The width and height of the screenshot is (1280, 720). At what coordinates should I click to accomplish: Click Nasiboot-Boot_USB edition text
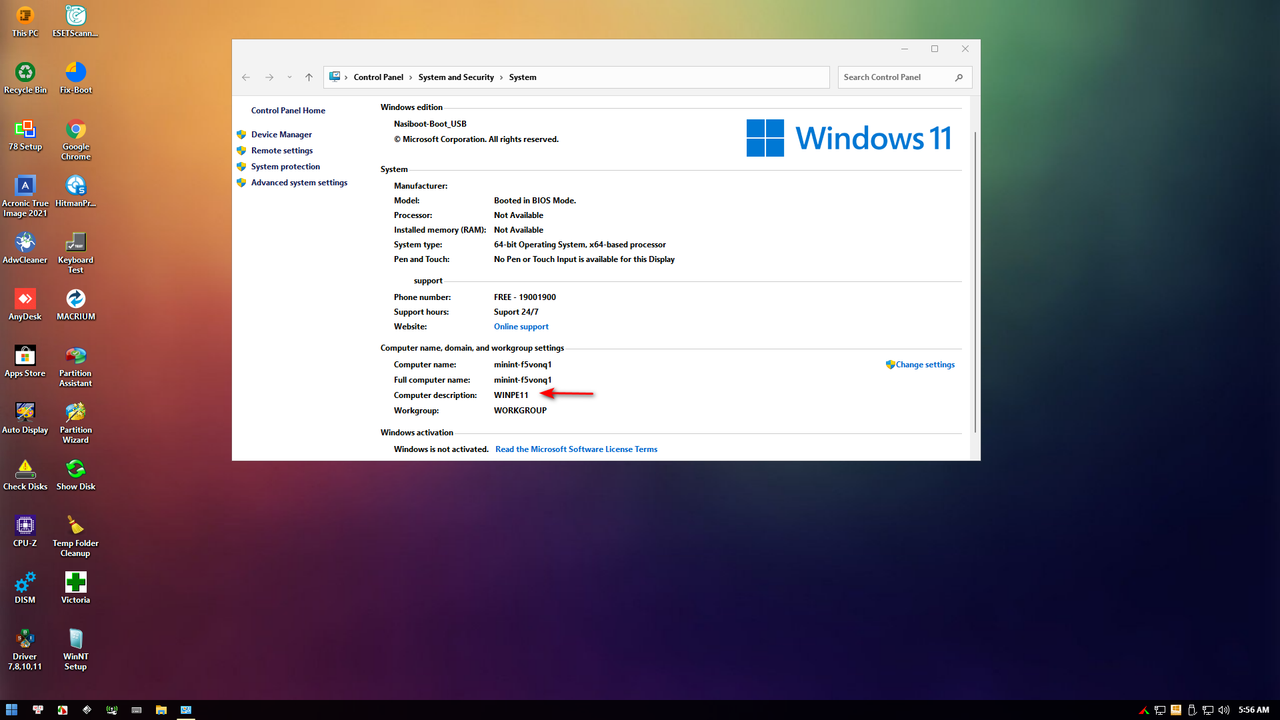430,124
